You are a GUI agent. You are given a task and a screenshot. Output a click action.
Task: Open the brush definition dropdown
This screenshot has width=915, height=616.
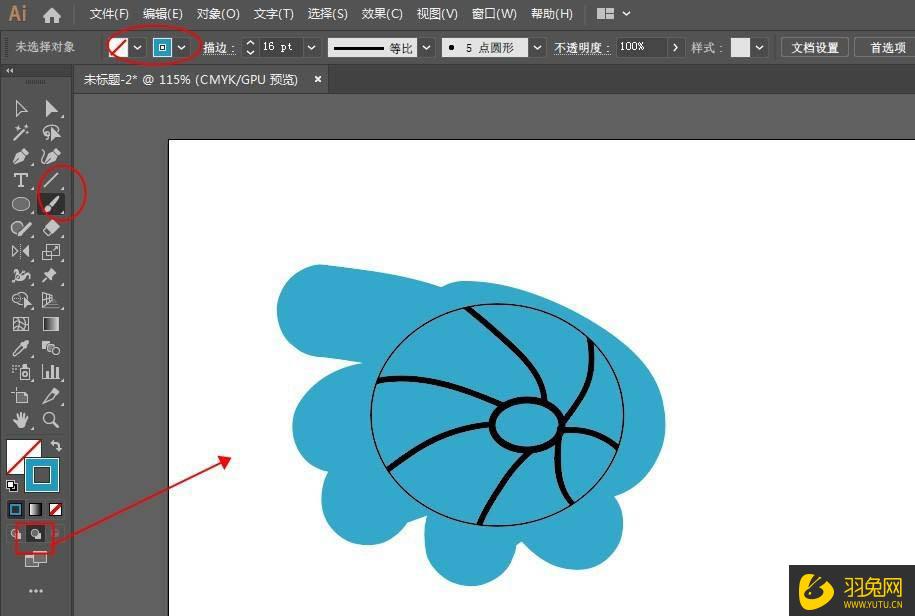[537, 47]
